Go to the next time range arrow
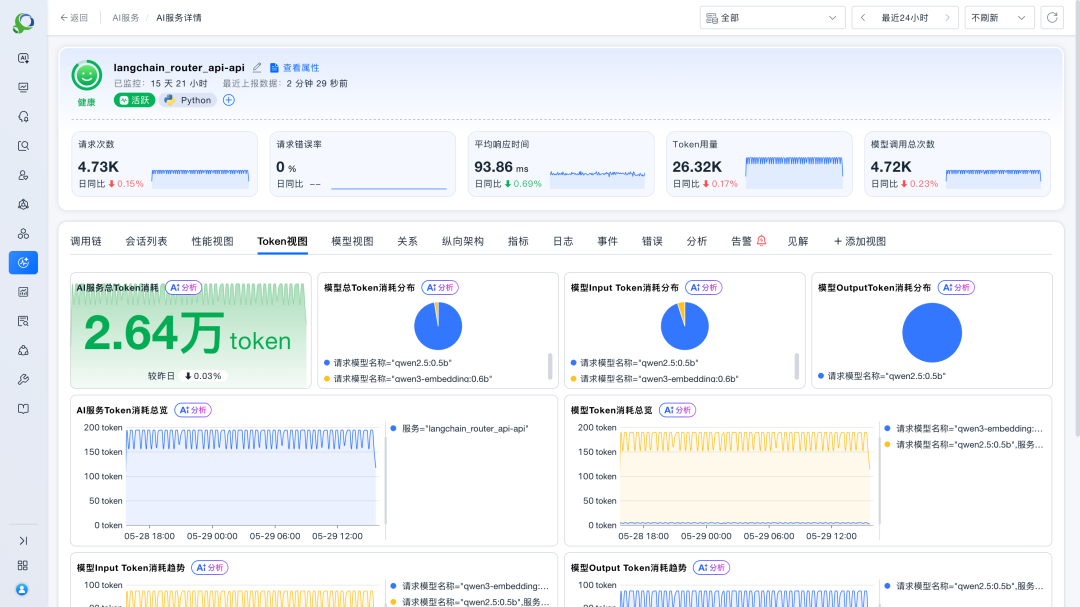Screen dimensions: 1080x607 [947, 18]
